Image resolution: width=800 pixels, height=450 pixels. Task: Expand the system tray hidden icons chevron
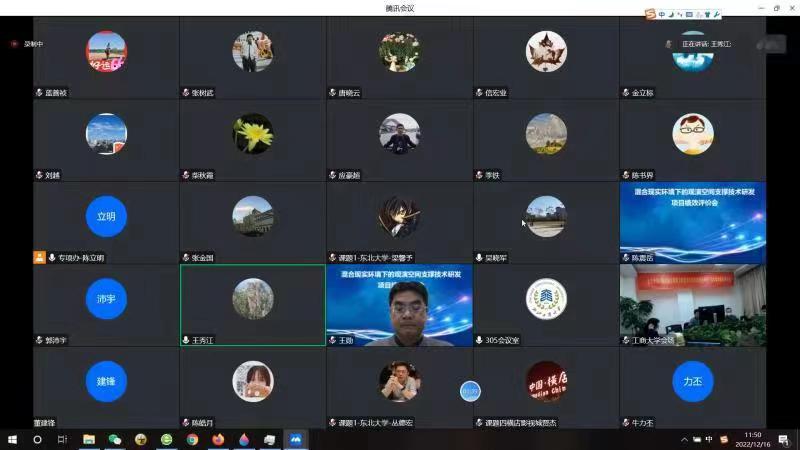684,439
